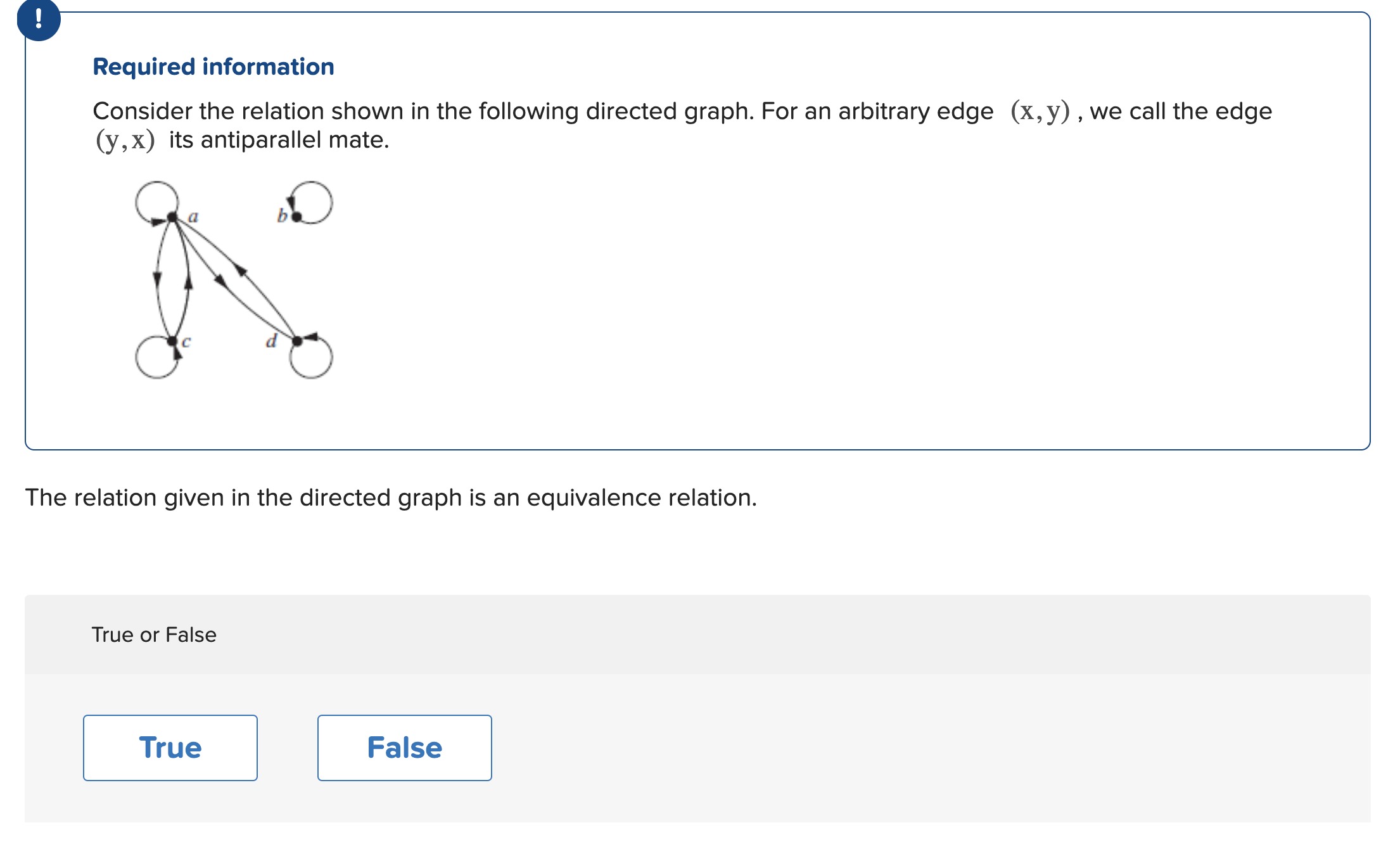Click the equivalence relation statement text
The image size is (1400, 849).
pyautogui.click(x=391, y=498)
